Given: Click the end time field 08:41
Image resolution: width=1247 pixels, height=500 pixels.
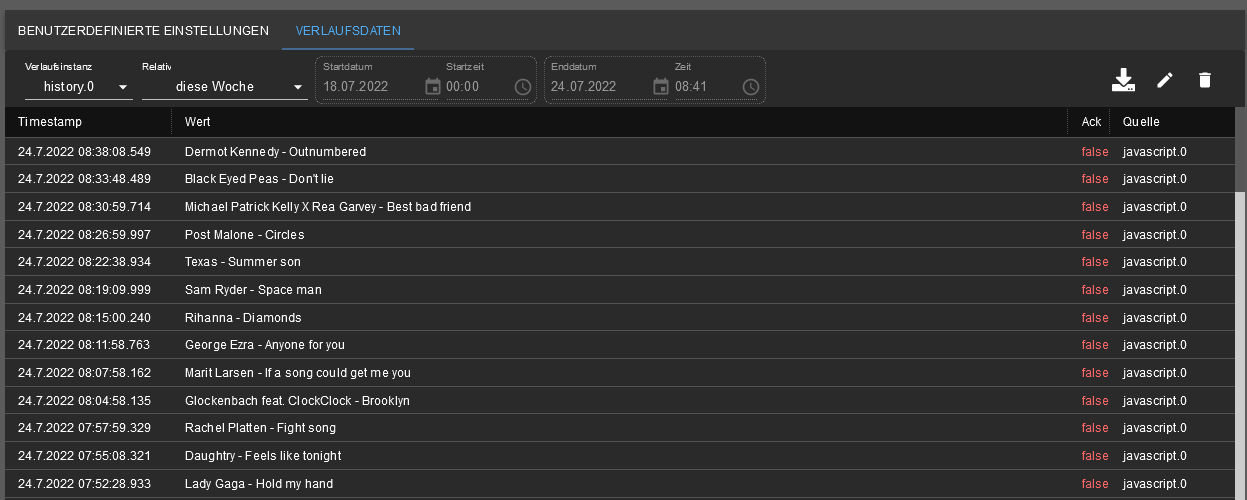Looking at the screenshot, I should click(702, 87).
